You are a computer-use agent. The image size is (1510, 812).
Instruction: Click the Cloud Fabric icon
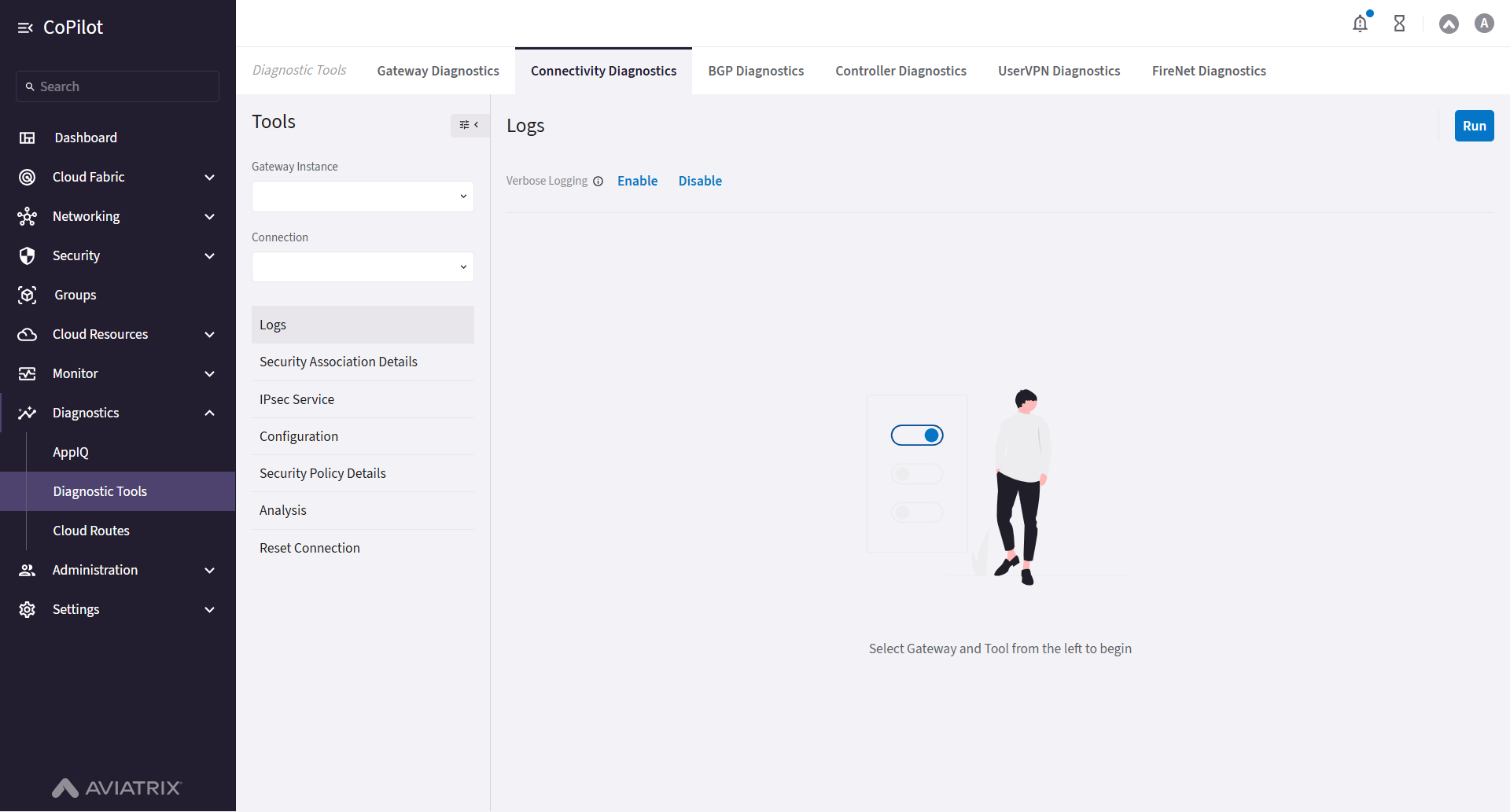click(28, 177)
